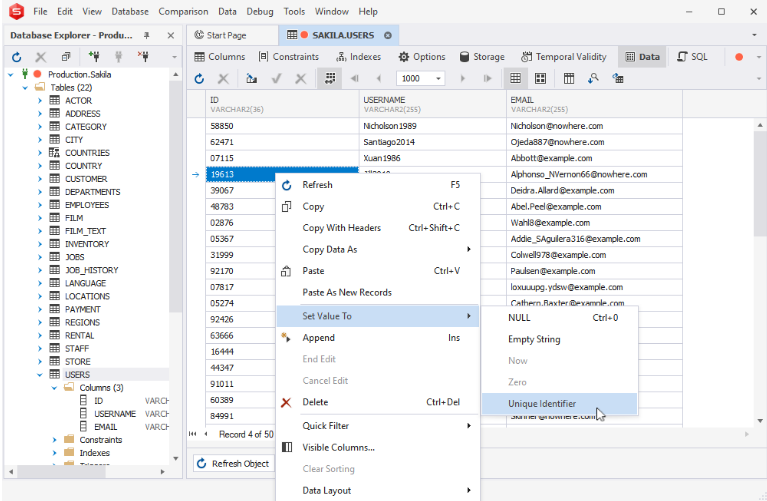
Task: Choose Empty String in submenu
Action: pyautogui.click(x=560, y=339)
